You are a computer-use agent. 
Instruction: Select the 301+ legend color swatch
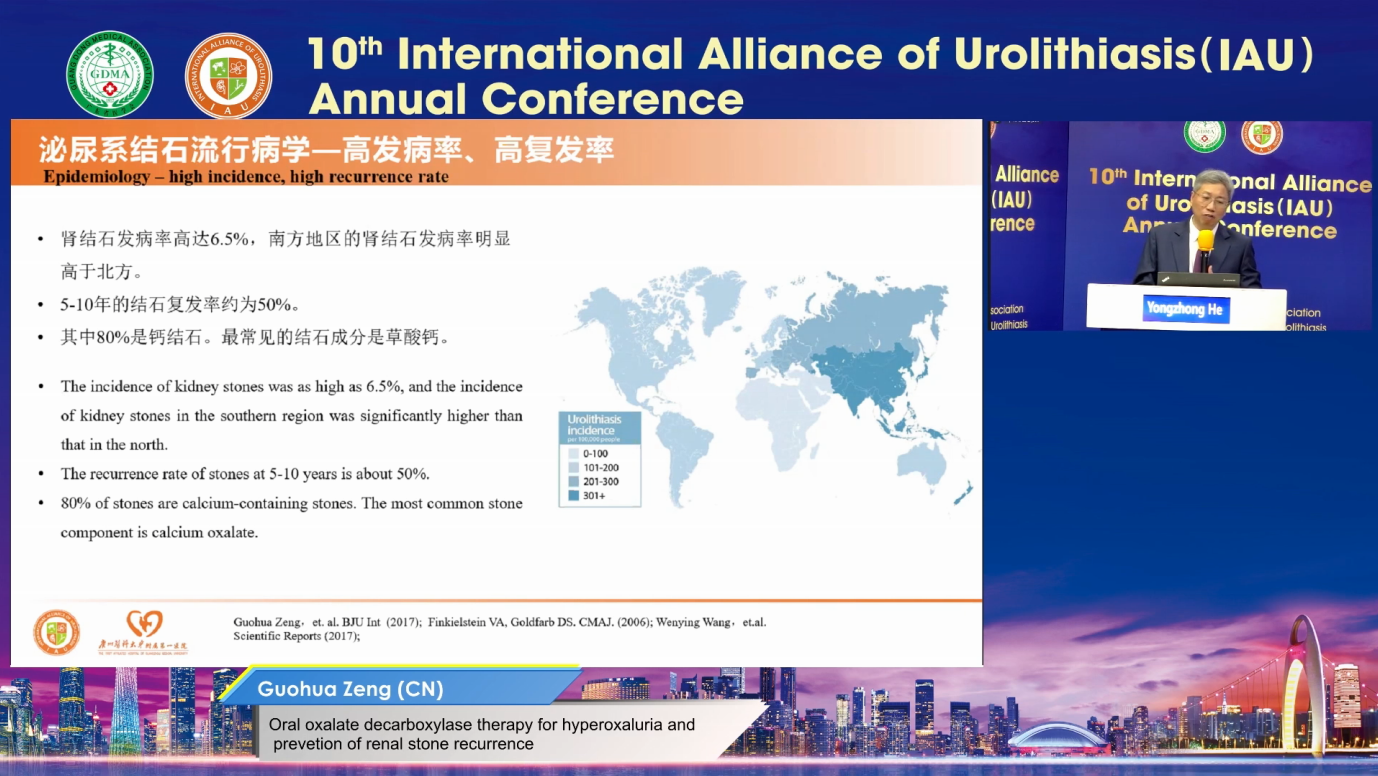point(574,496)
